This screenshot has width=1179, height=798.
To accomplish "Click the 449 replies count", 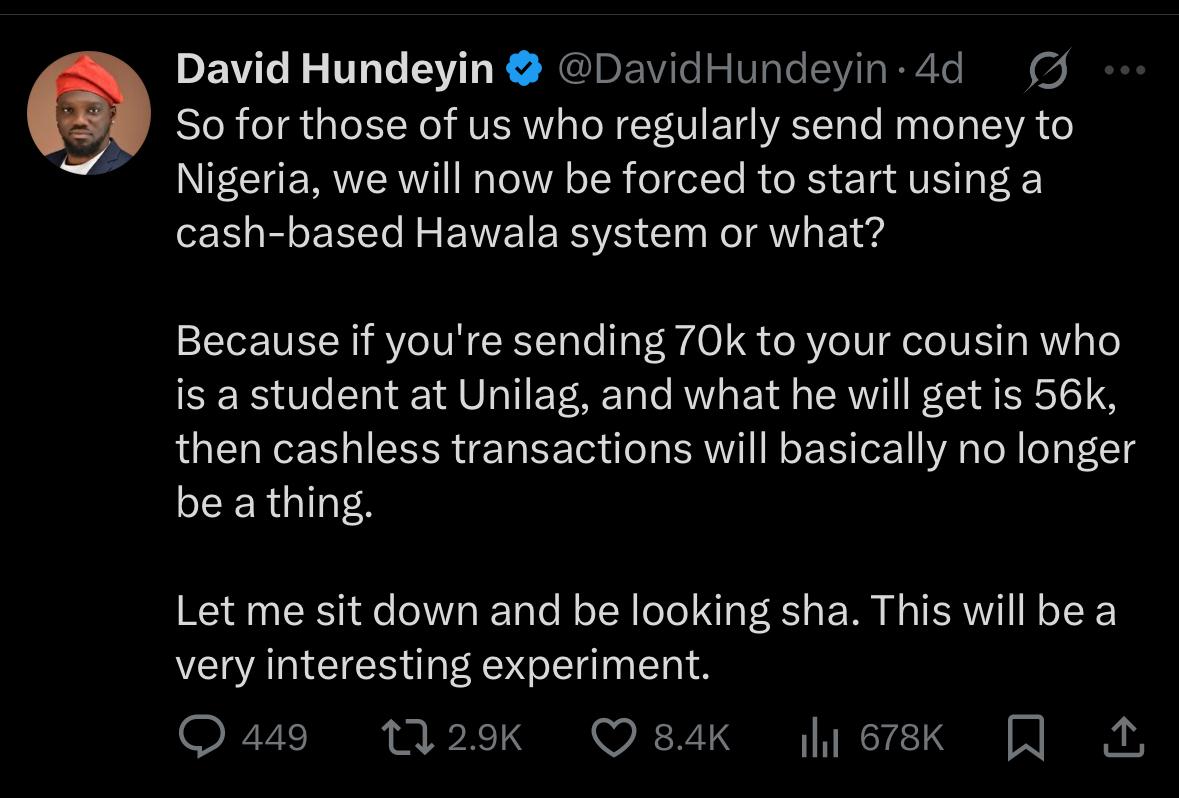I will (274, 737).
